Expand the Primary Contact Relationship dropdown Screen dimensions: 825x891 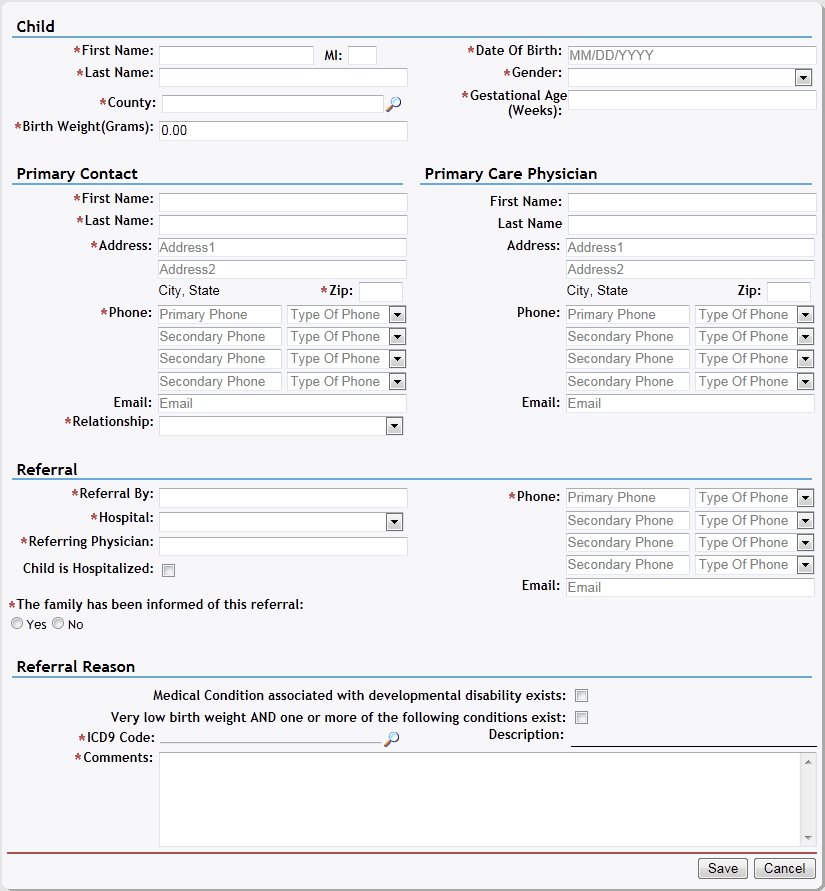tap(394, 426)
